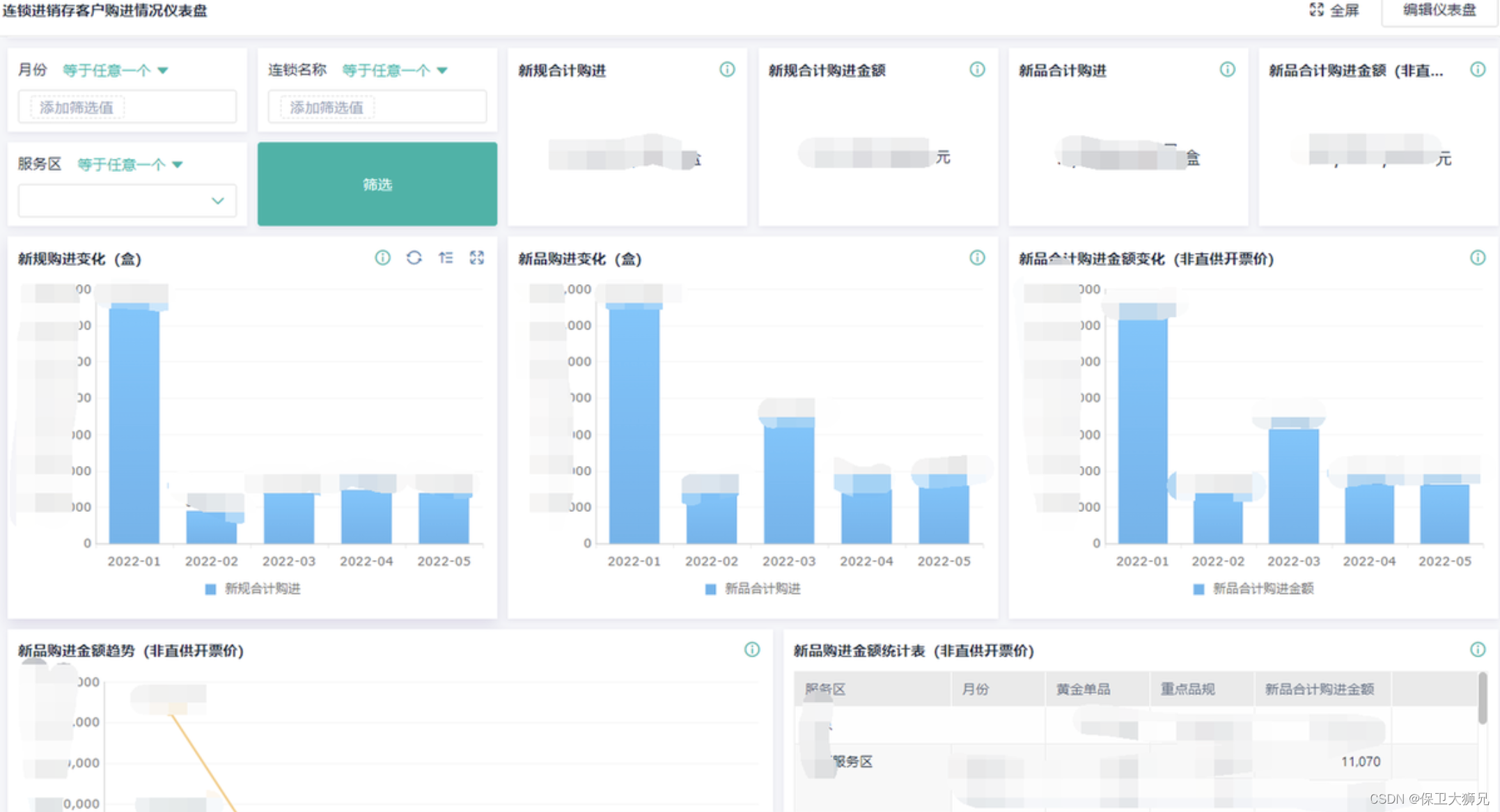Click the green 筛选 button
1500x812 pixels.
click(x=377, y=185)
